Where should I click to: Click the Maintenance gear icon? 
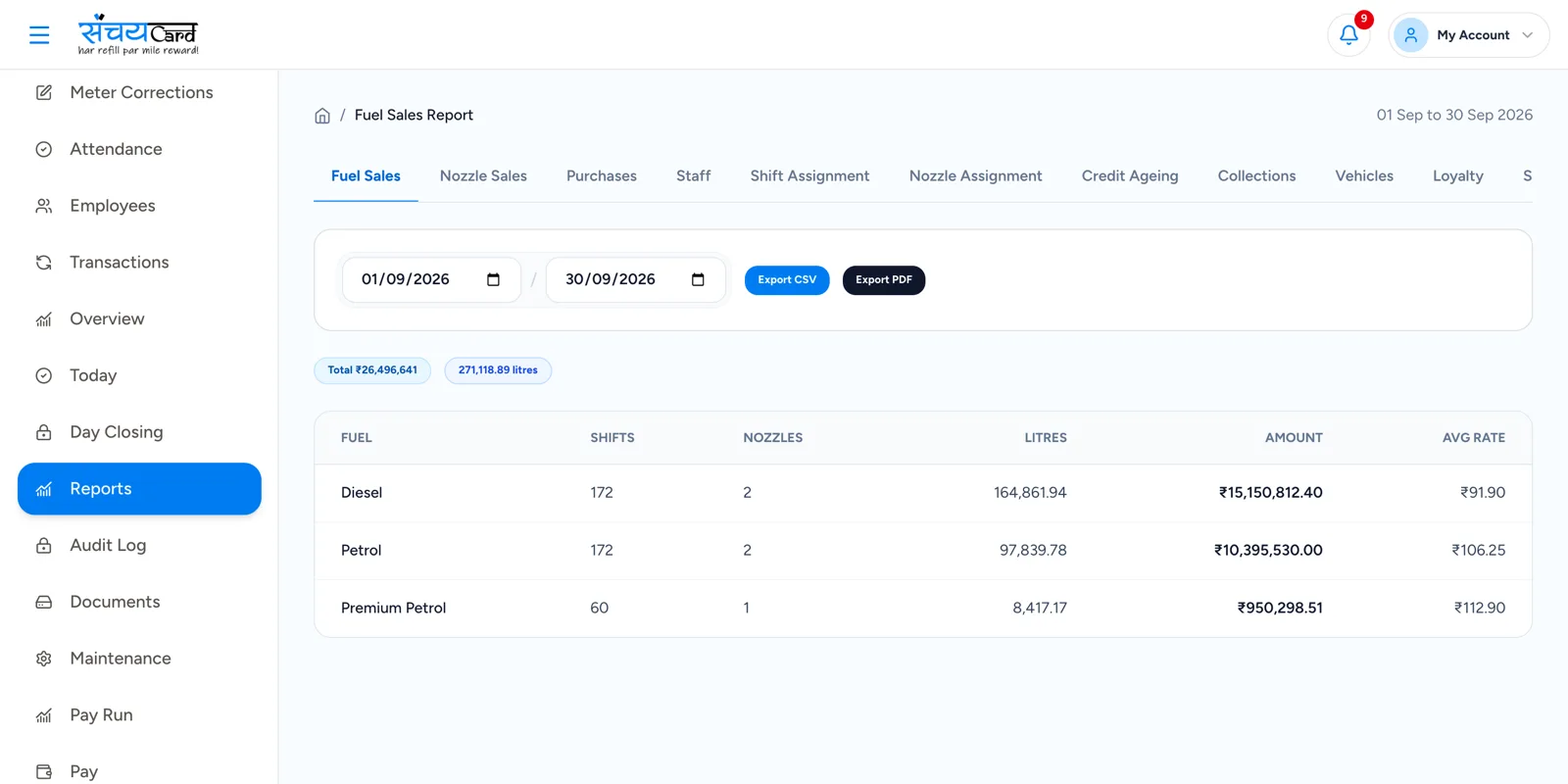pyautogui.click(x=44, y=659)
